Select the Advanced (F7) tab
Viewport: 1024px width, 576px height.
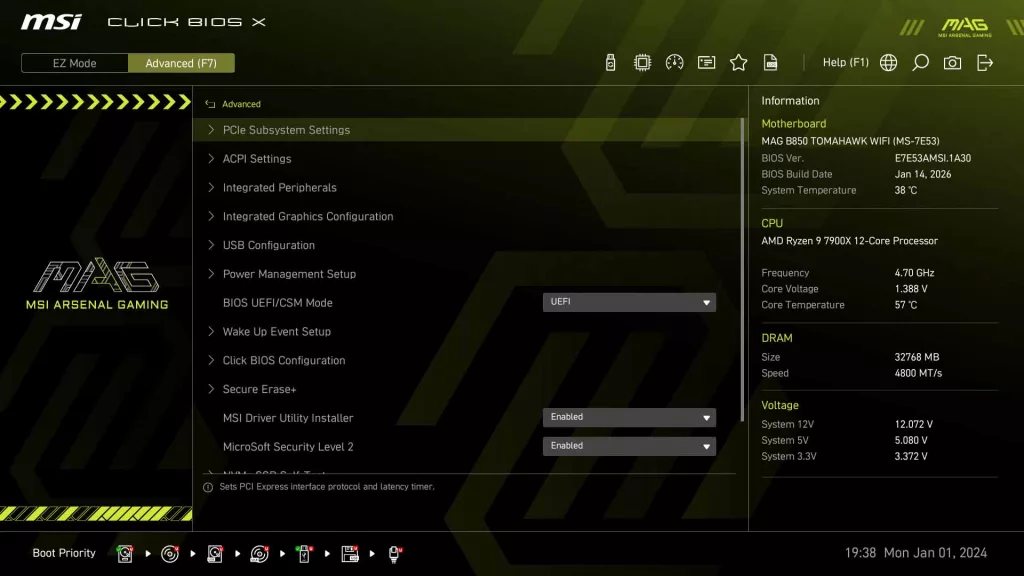pyautogui.click(x=181, y=62)
